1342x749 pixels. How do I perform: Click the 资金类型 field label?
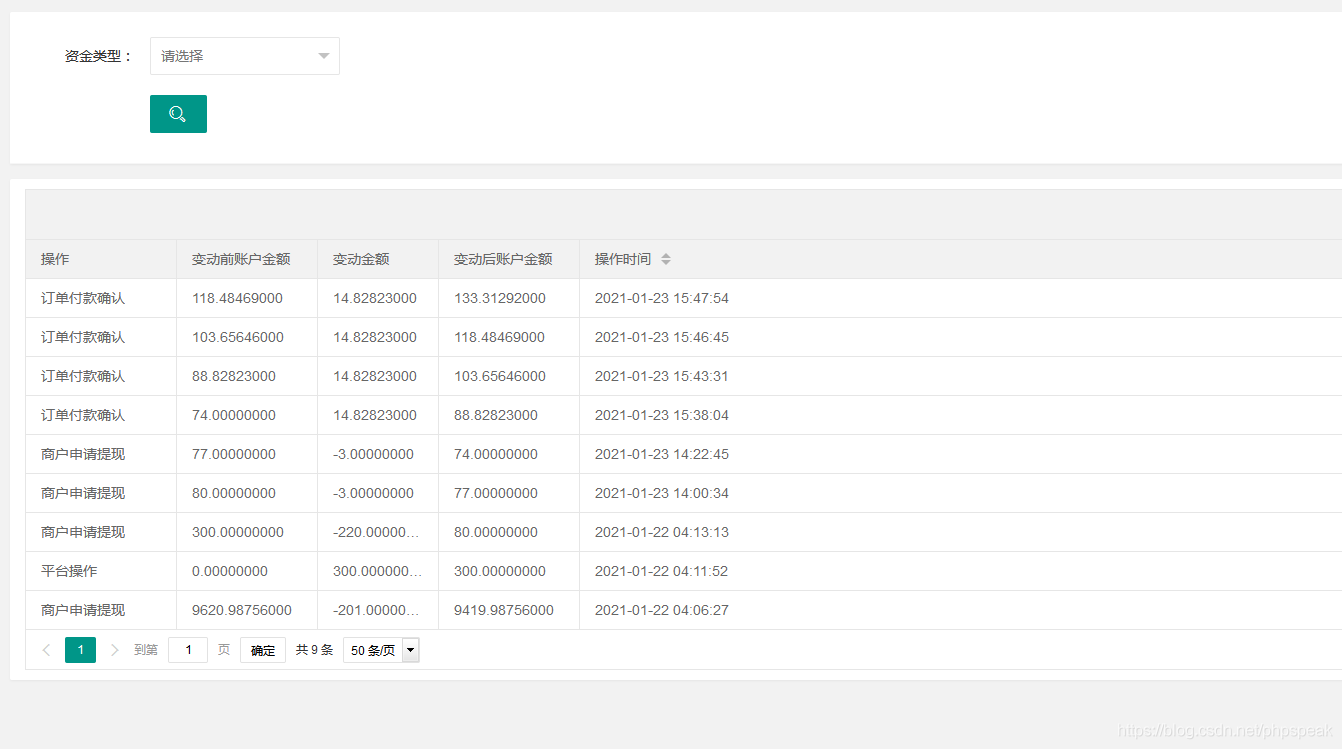[98, 56]
